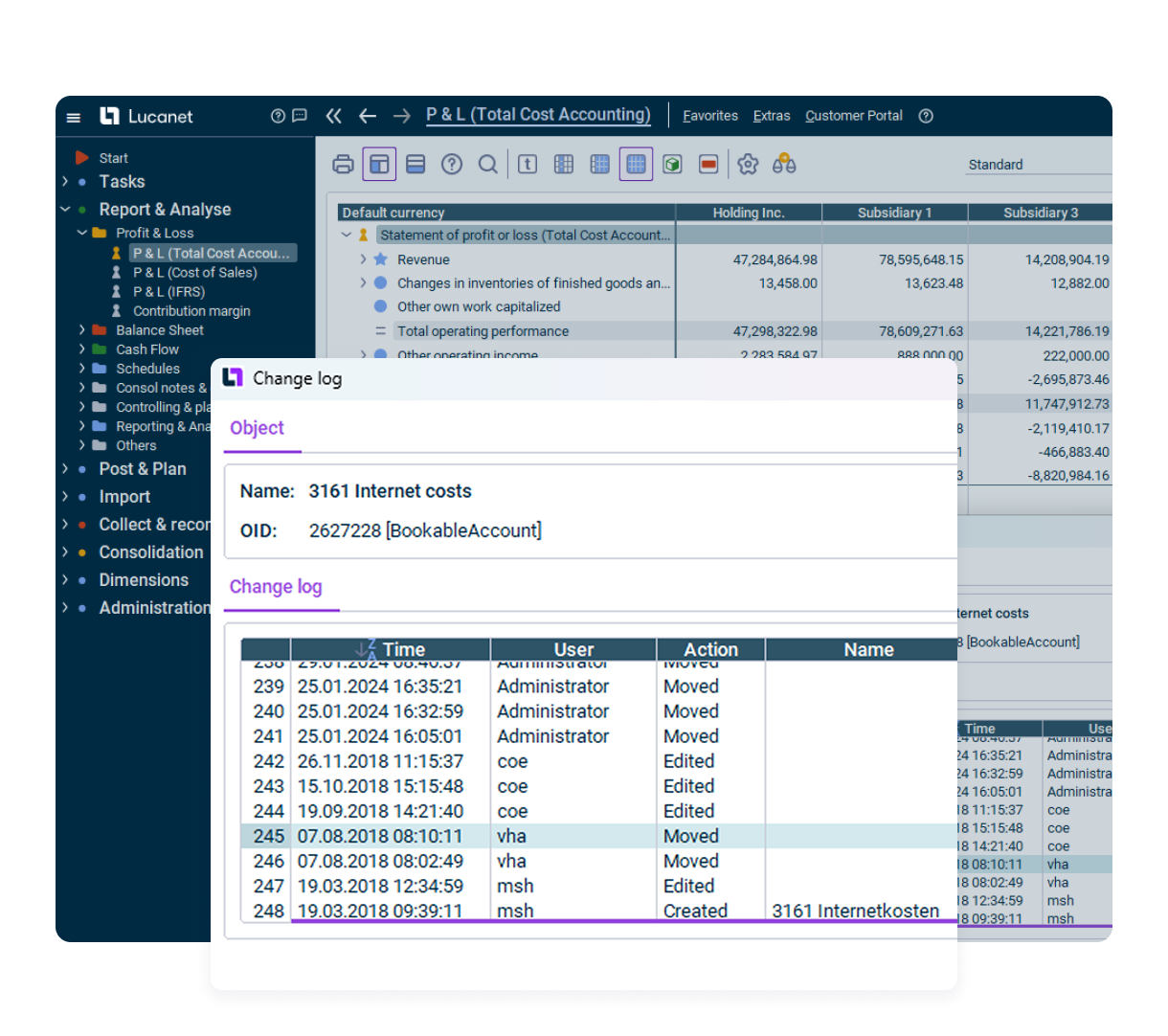1168x1036 pixels.
Task: Click the print icon in the toolbar
Action: (343, 165)
